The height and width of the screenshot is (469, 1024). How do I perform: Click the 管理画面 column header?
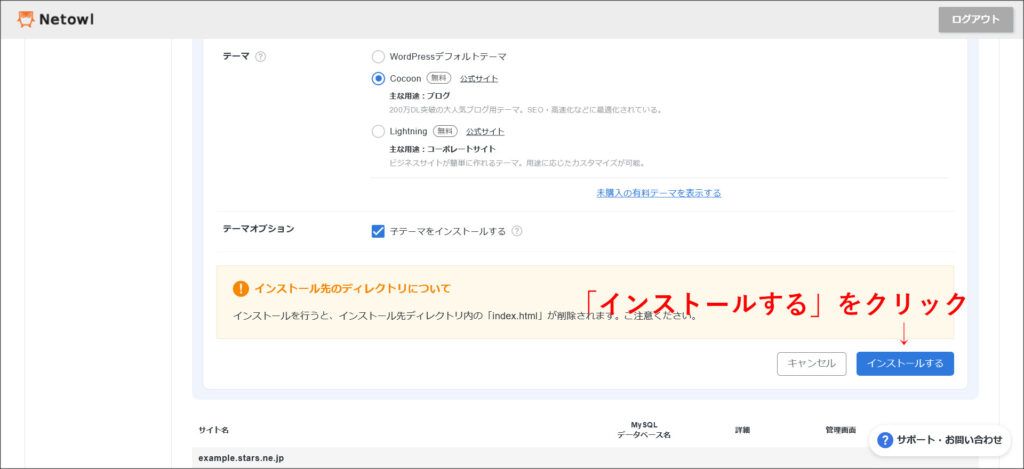point(840,430)
